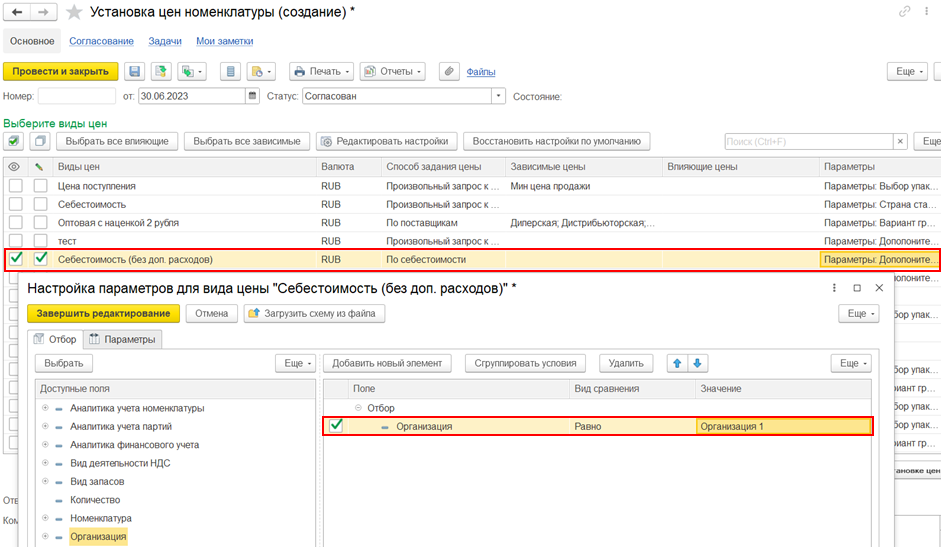The height and width of the screenshot is (551, 941).
Task: Open the Статус dropdown list
Action: (x=498, y=97)
